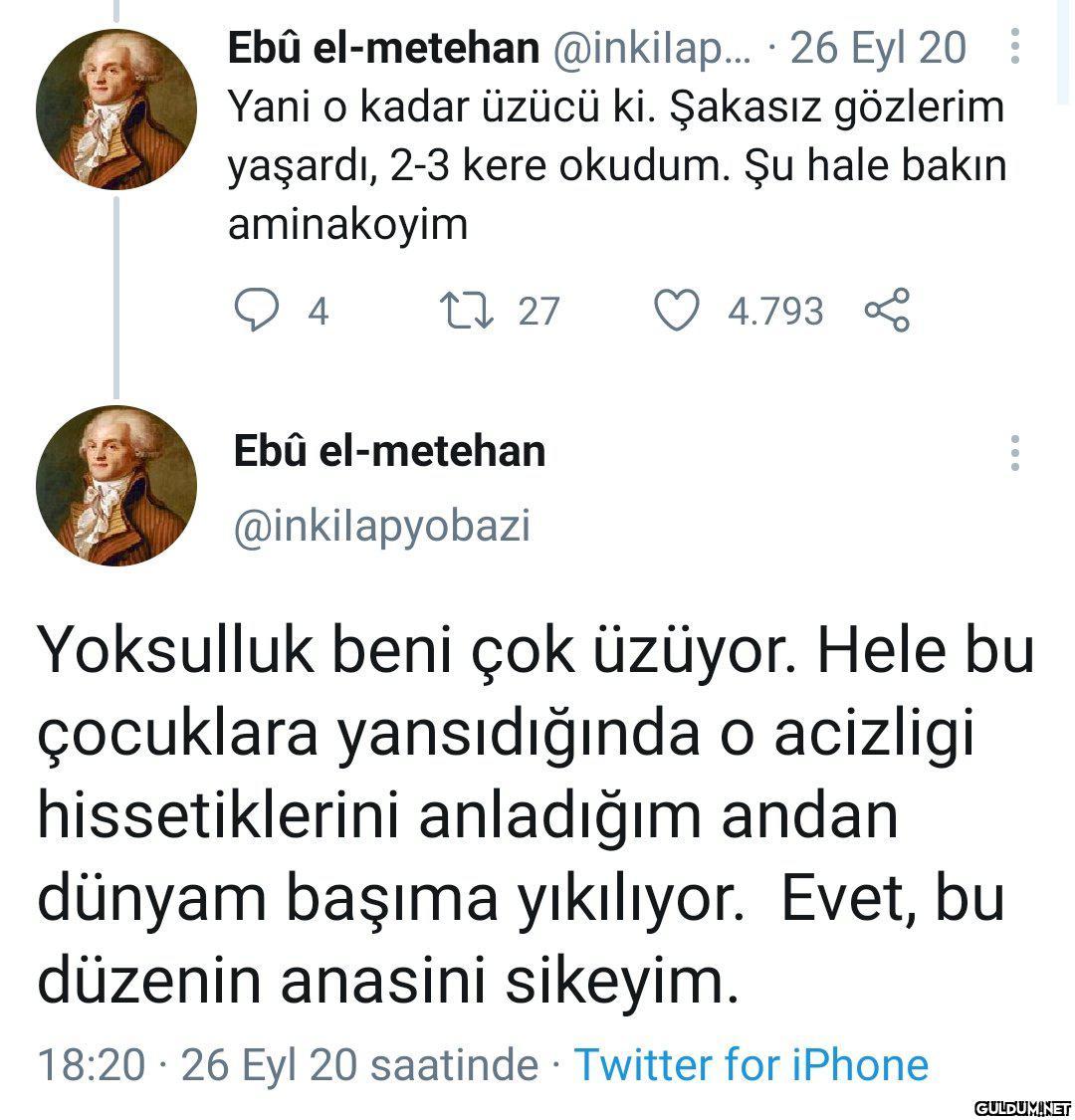Click the Twitter for iPhone link
The image size is (1075, 1120).
pyautogui.click(x=752, y=1064)
